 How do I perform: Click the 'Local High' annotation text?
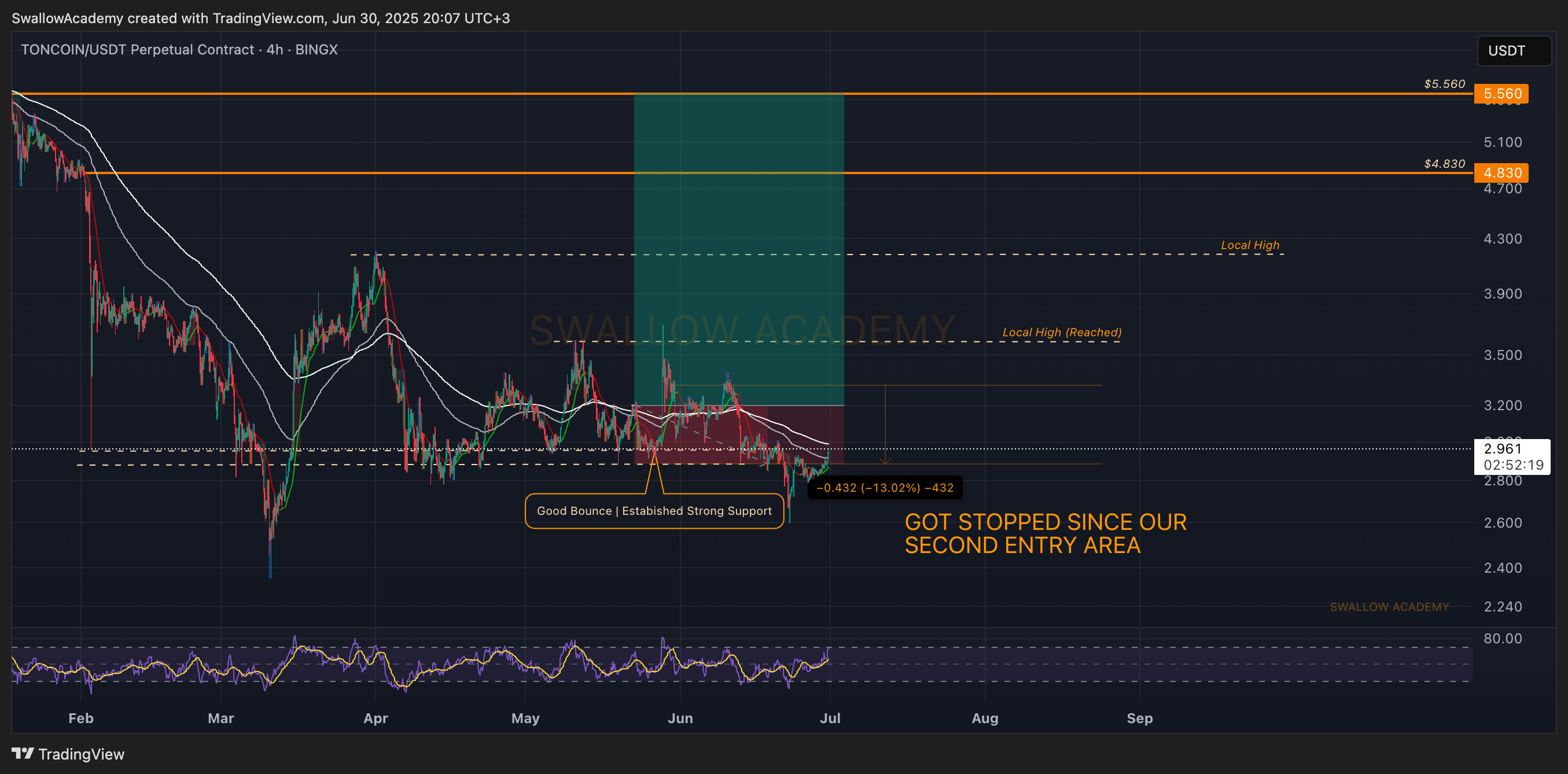coord(1250,245)
